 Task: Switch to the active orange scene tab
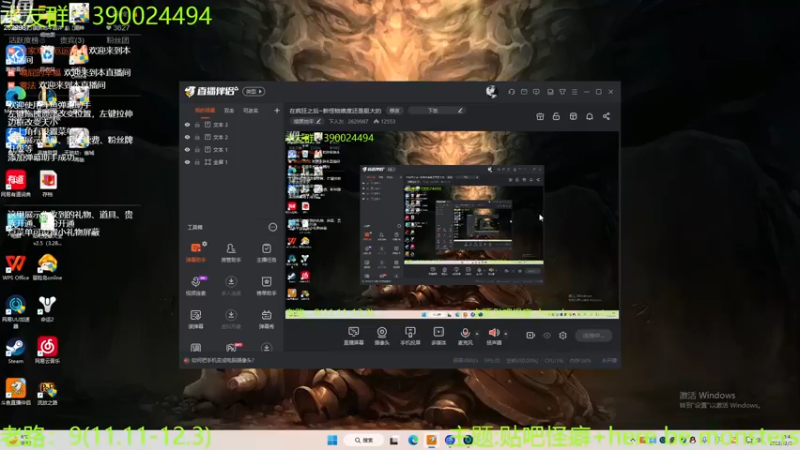pos(205,110)
